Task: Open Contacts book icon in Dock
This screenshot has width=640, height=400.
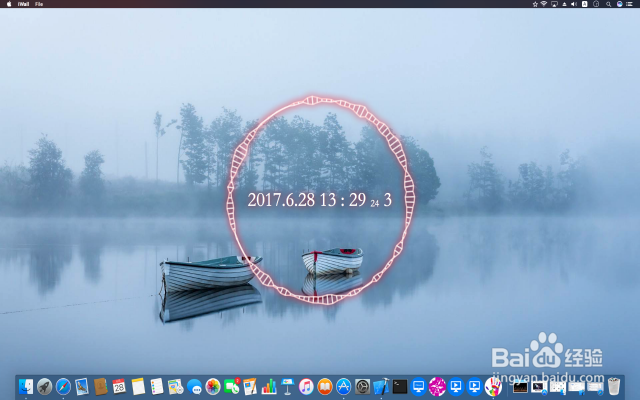Action: pyautogui.click(x=100, y=386)
